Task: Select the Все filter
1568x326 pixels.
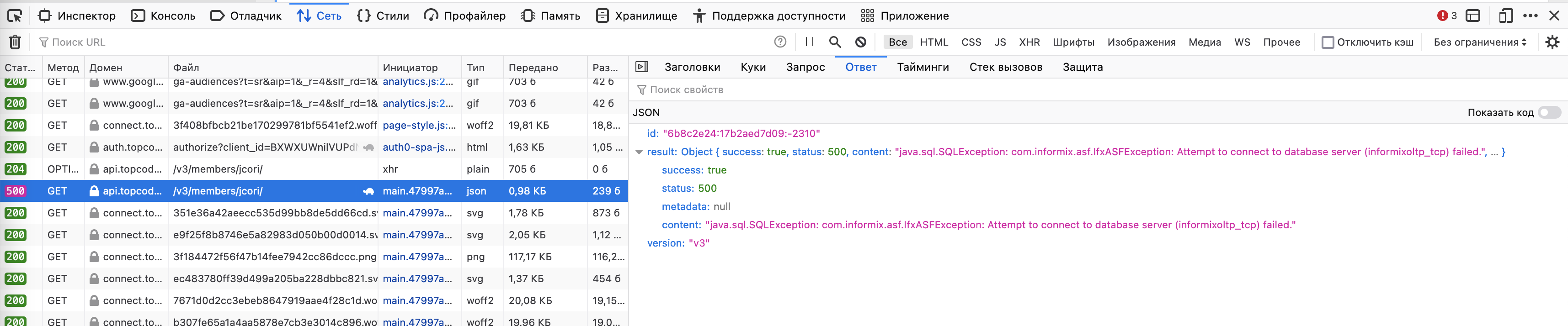Action: coord(898,42)
